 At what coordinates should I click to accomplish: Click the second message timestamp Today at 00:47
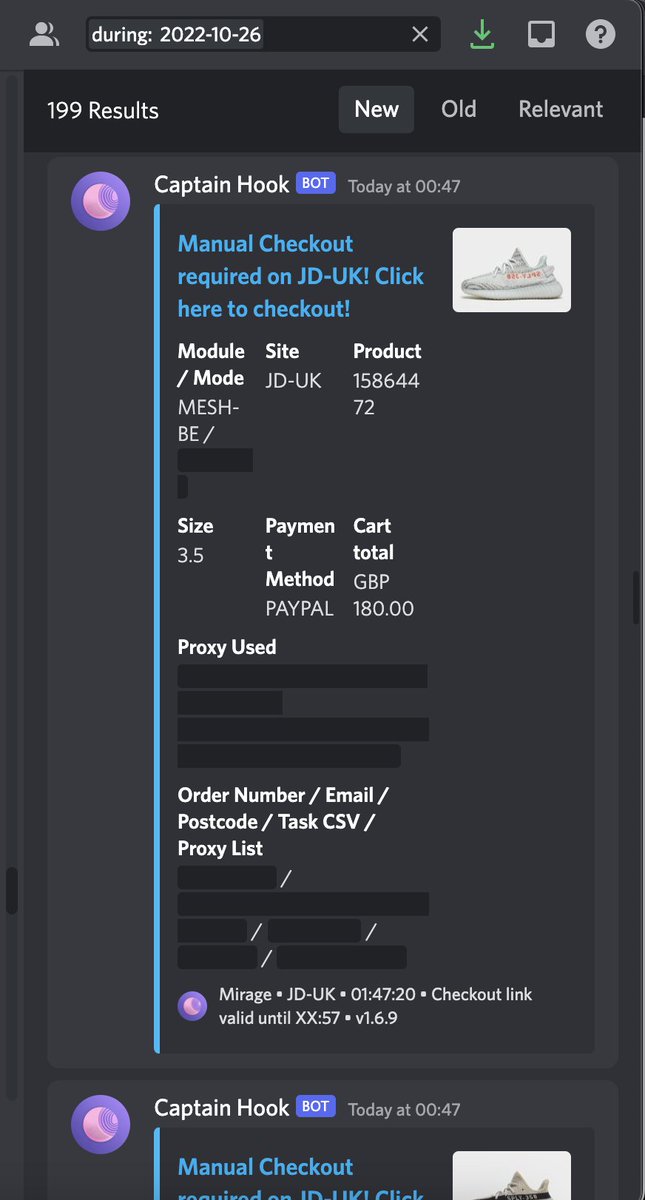tap(404, 1109)
